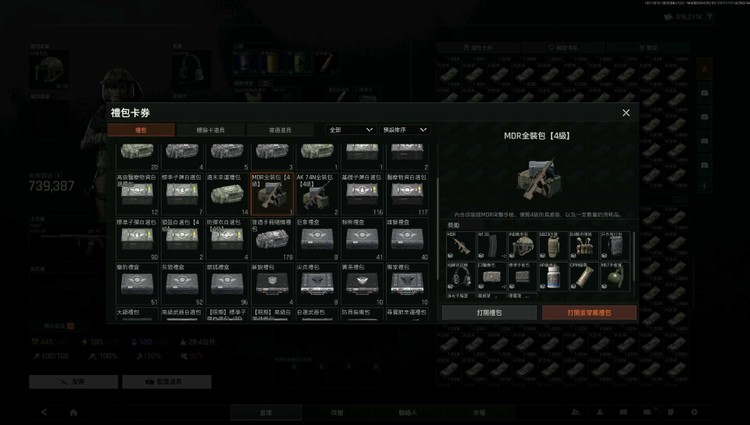
Task: Select the 巨象禮盒 gift box
Action: pyautogui.click(x=317, y=239)
